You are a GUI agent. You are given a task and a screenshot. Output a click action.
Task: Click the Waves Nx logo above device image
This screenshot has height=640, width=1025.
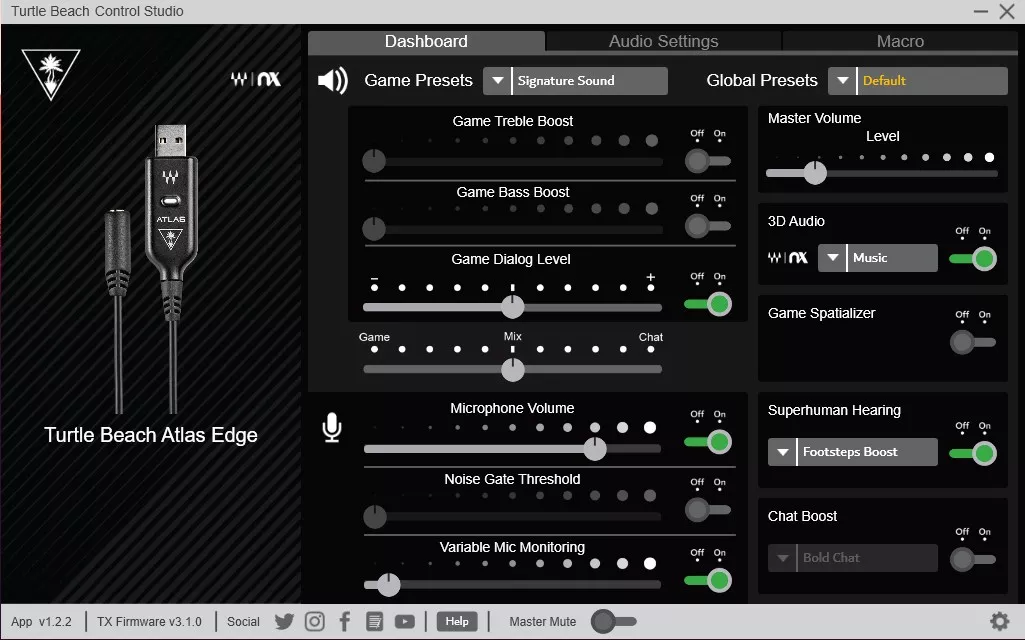pyautogui.click(x=256, y=80)
